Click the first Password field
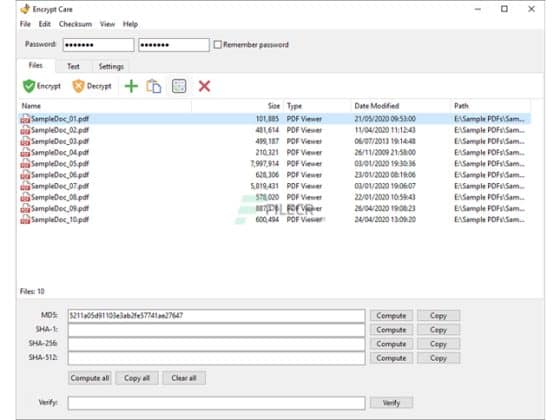This screenshot has width=560, height=420. click(x=99, y=45)
